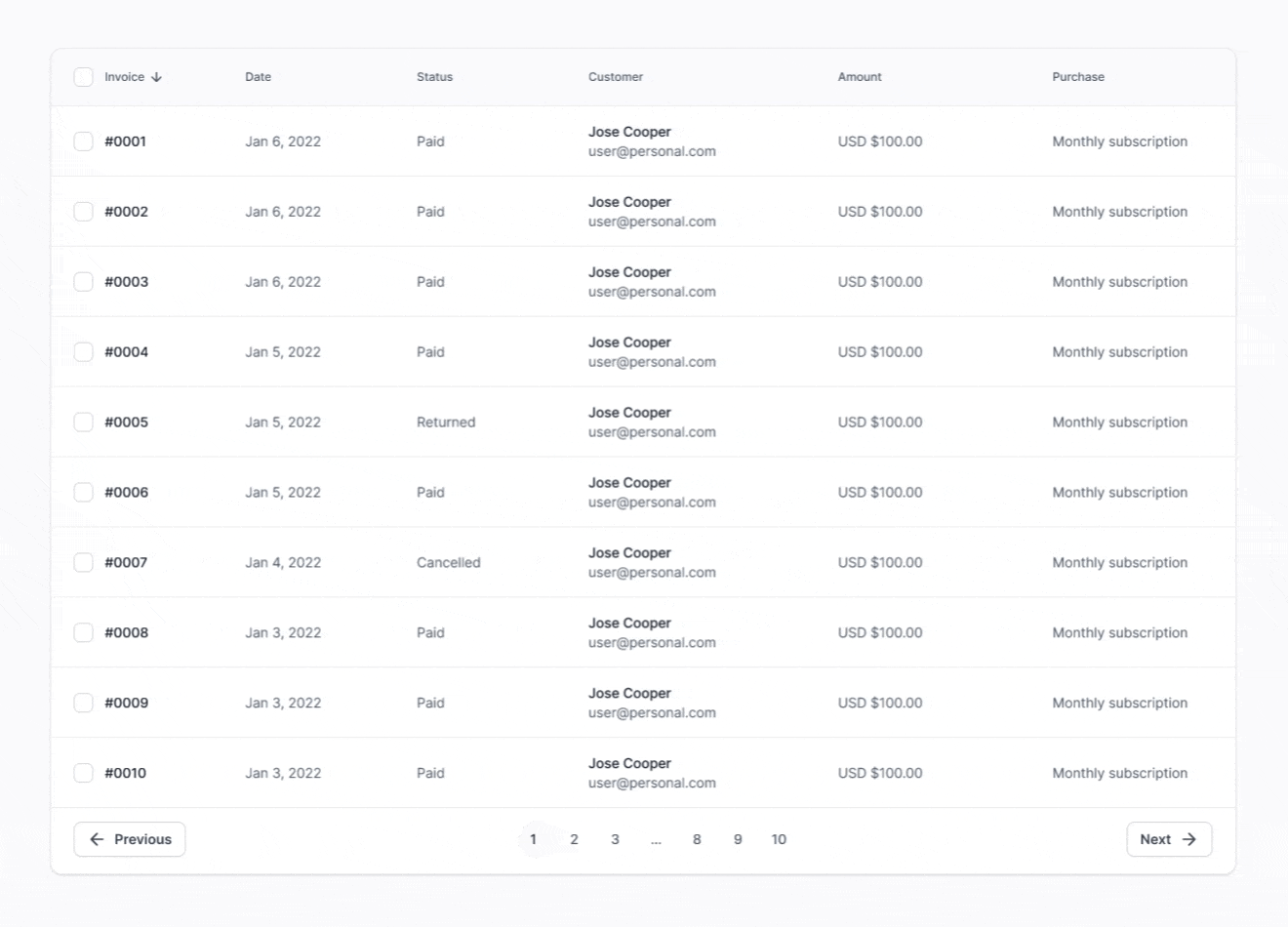Check the box for invoice #0005
1288x927 pixels.
(84, 423)
